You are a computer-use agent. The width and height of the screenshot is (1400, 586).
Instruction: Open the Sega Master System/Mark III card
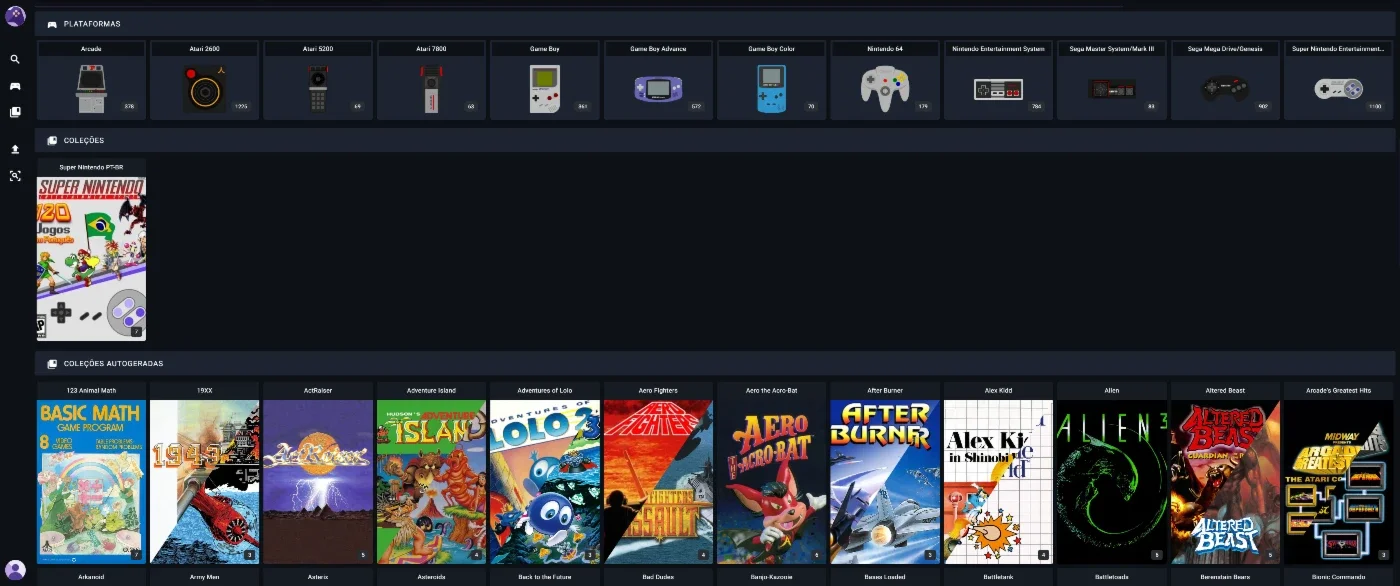click(1112, 80)
